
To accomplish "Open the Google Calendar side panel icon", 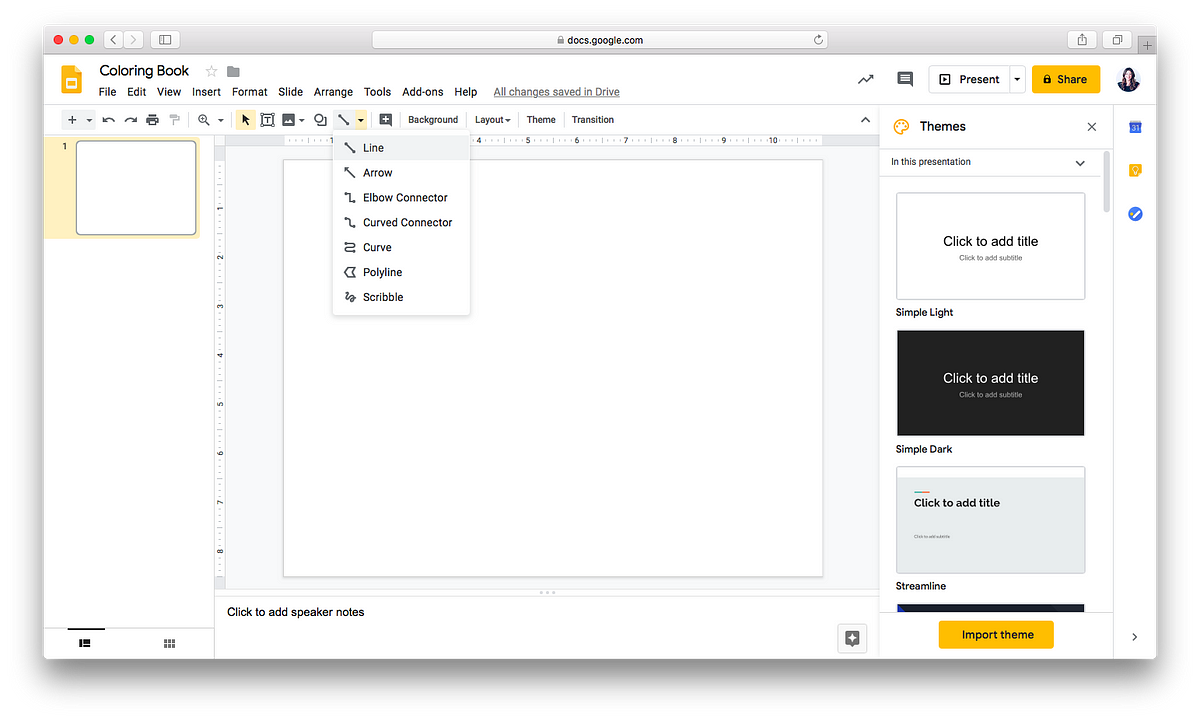I will (1135, 127).
